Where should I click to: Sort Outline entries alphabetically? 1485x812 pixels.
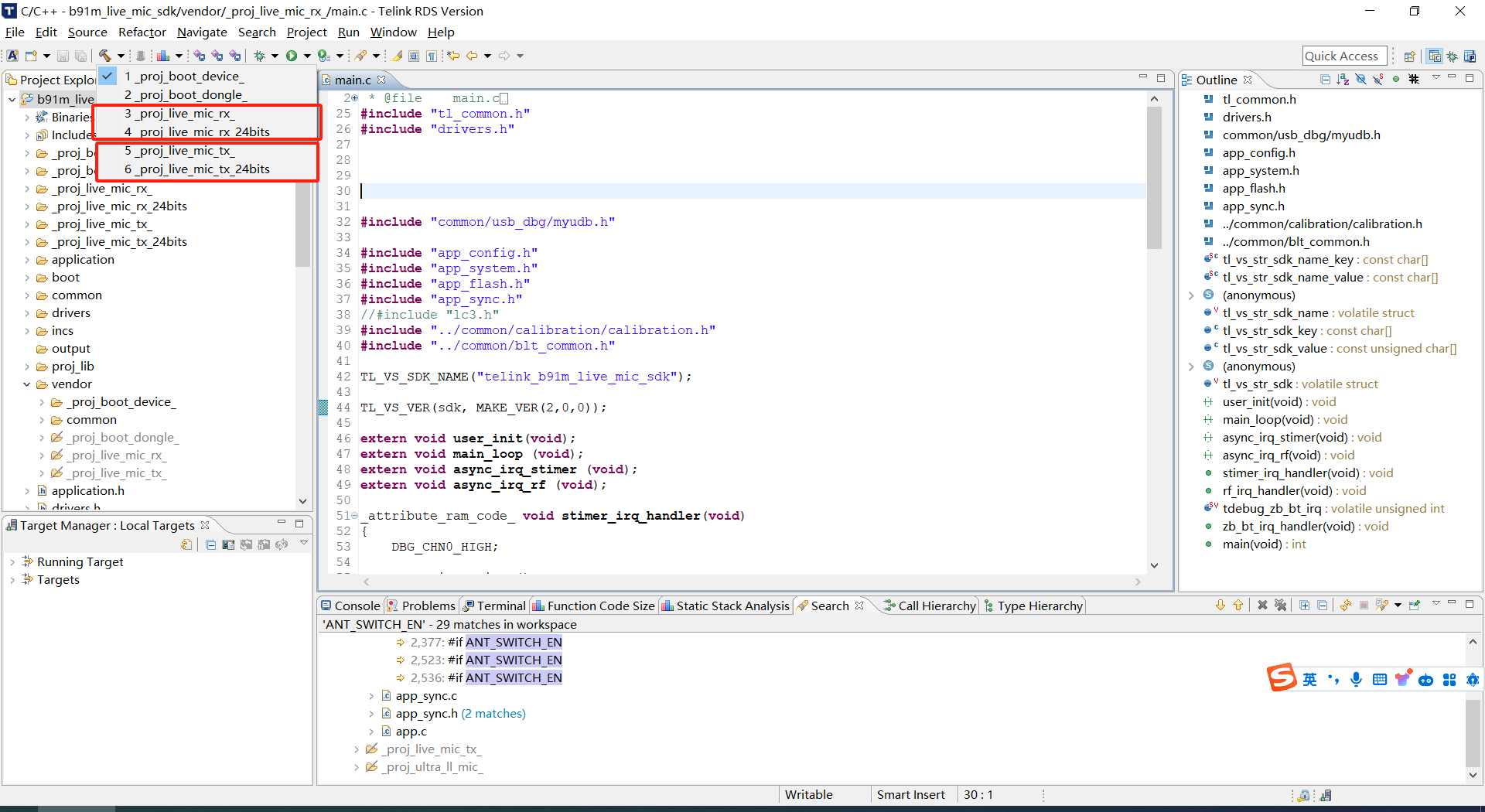[x=1343, y=79]
